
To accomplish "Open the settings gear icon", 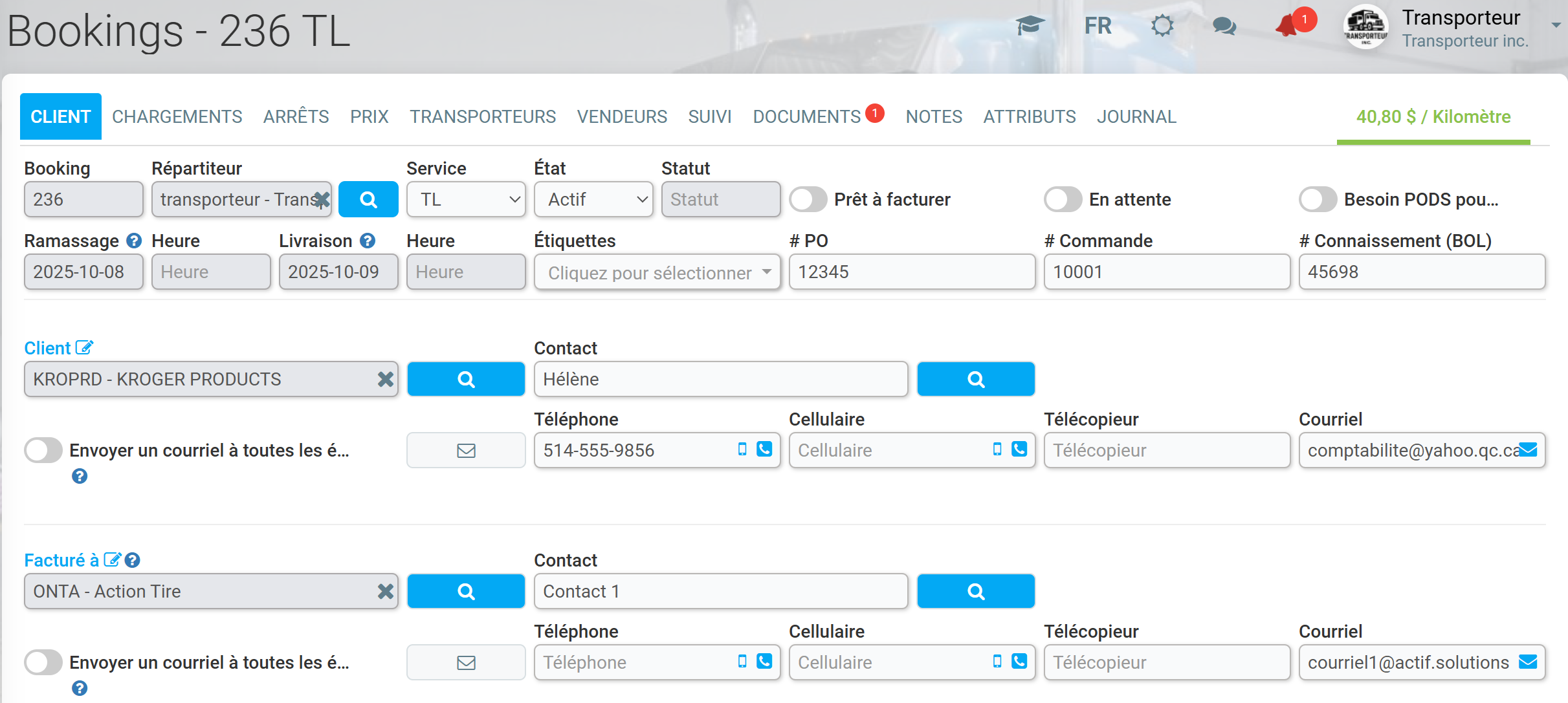I will (x=1162, y=26).
